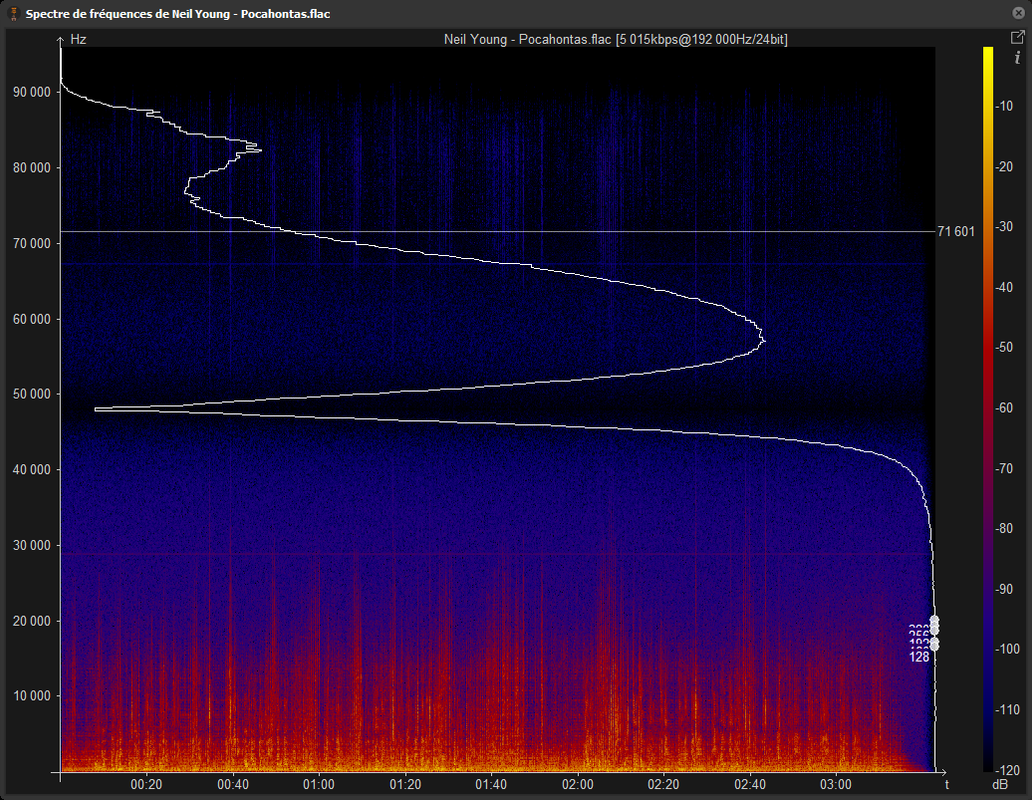Click the 128 bitrate marker label
The image size is (1032, 800).
919,657
